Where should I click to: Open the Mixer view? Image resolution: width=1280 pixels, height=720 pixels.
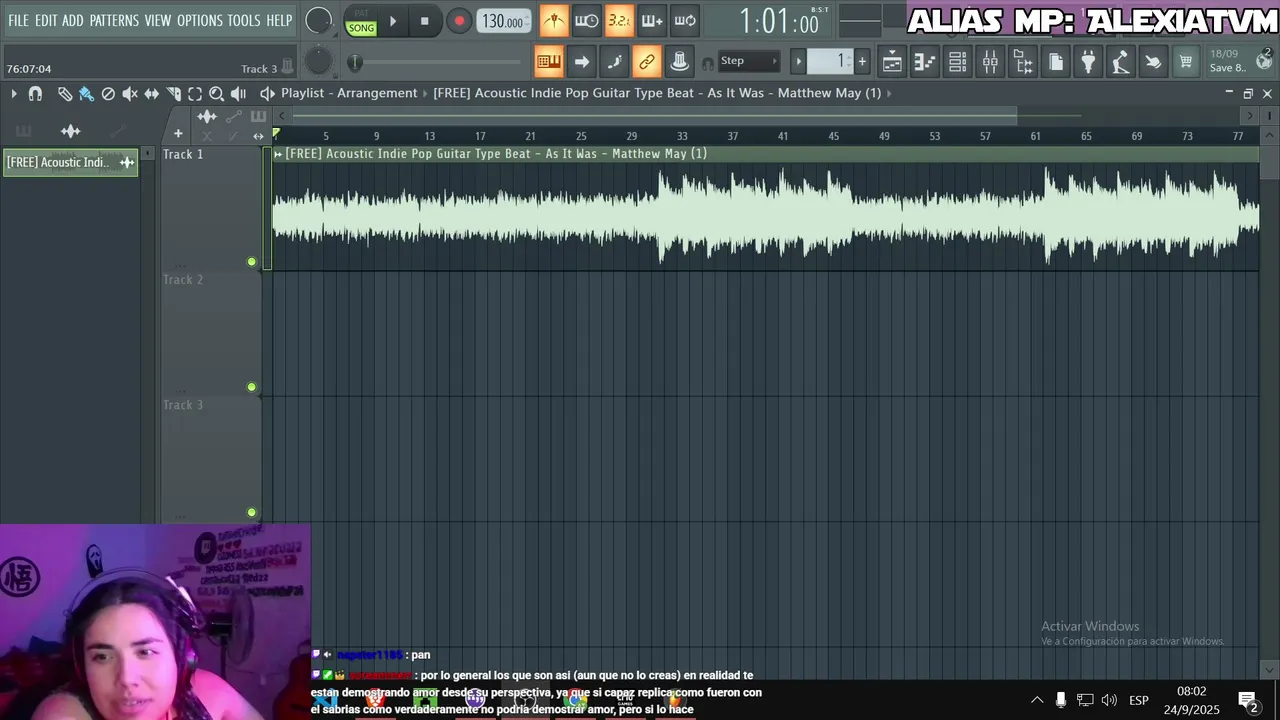click(x=990, y=62)
